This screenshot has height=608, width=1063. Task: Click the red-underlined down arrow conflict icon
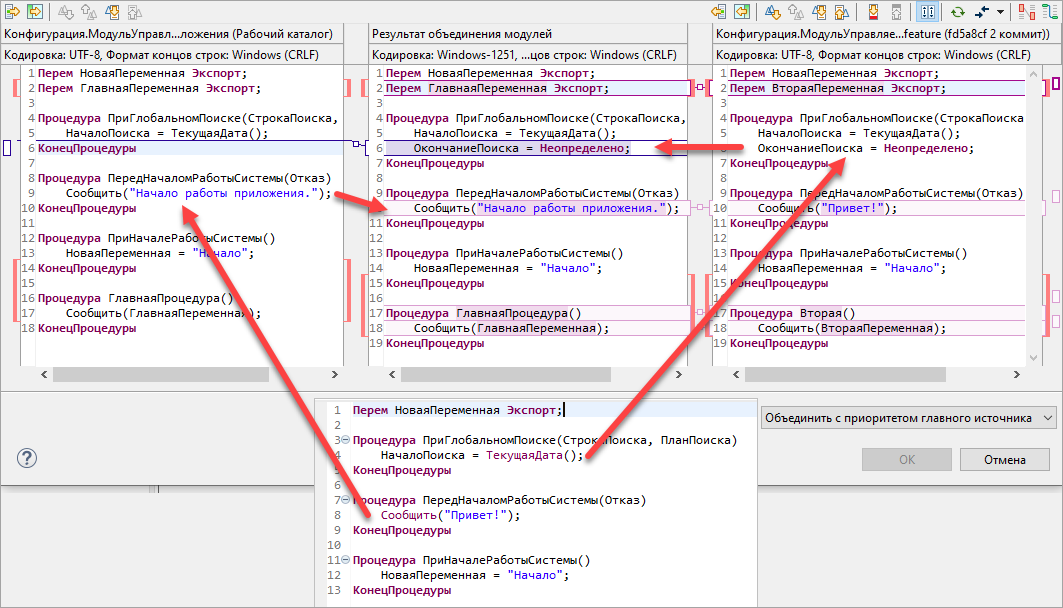click(x=873, y=12)
